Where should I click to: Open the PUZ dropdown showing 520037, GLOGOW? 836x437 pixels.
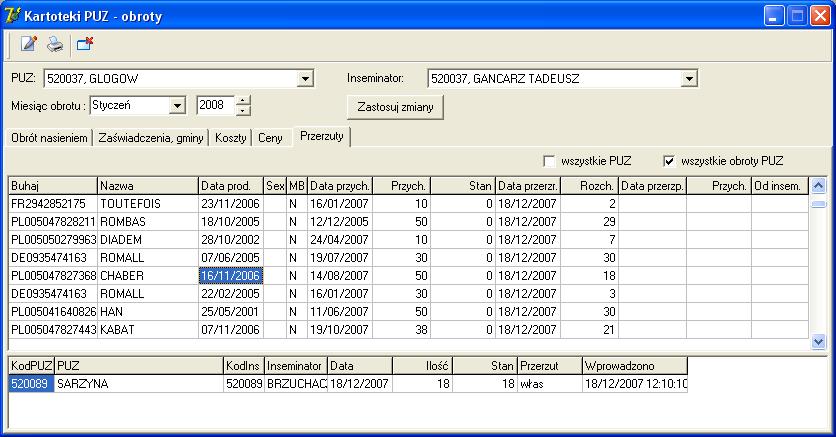(304, 79)
